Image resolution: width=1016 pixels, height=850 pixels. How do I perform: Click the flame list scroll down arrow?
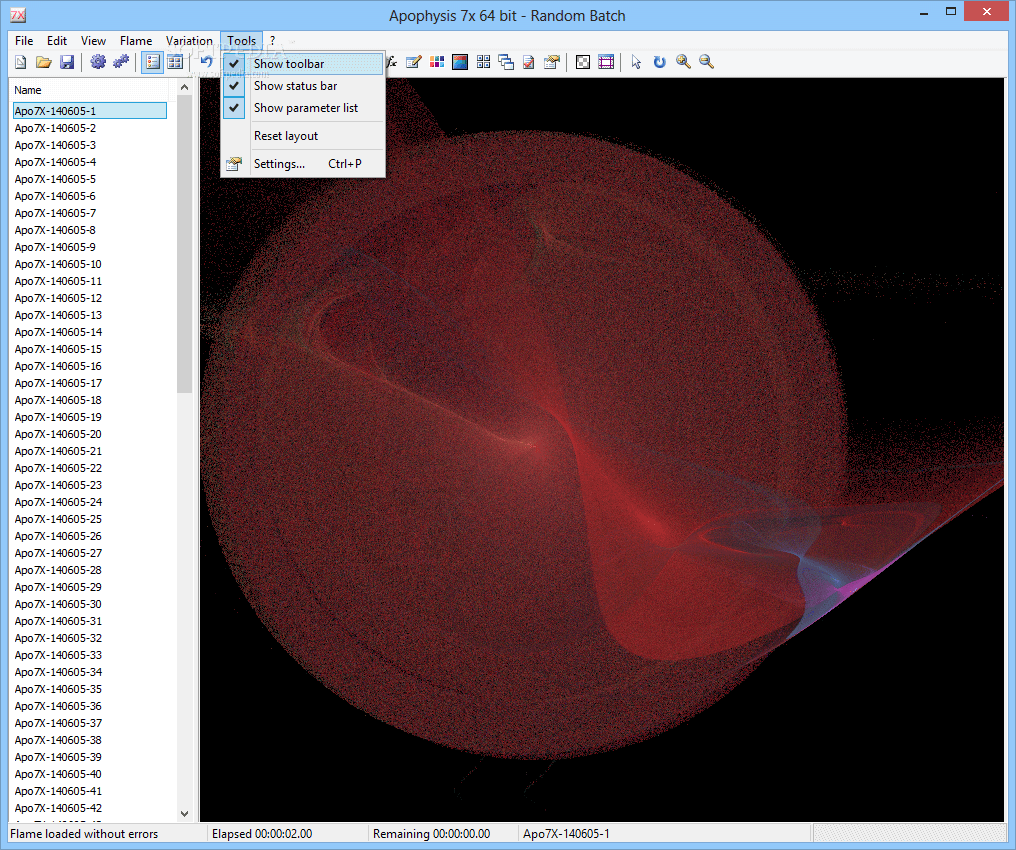(185, 814)
